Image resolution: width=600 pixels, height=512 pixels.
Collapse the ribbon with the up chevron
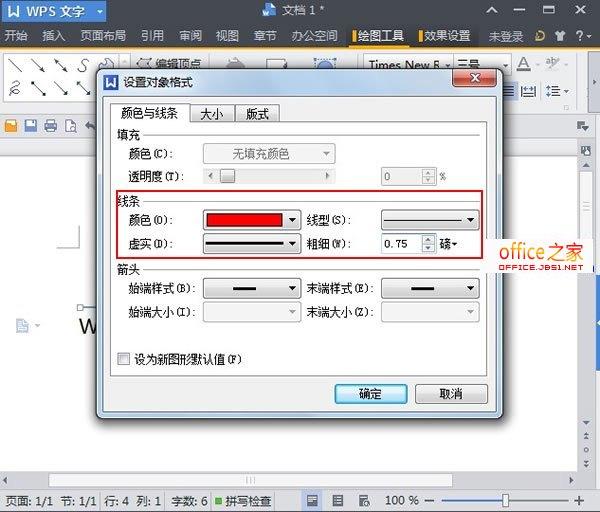(x=492, y=10)
